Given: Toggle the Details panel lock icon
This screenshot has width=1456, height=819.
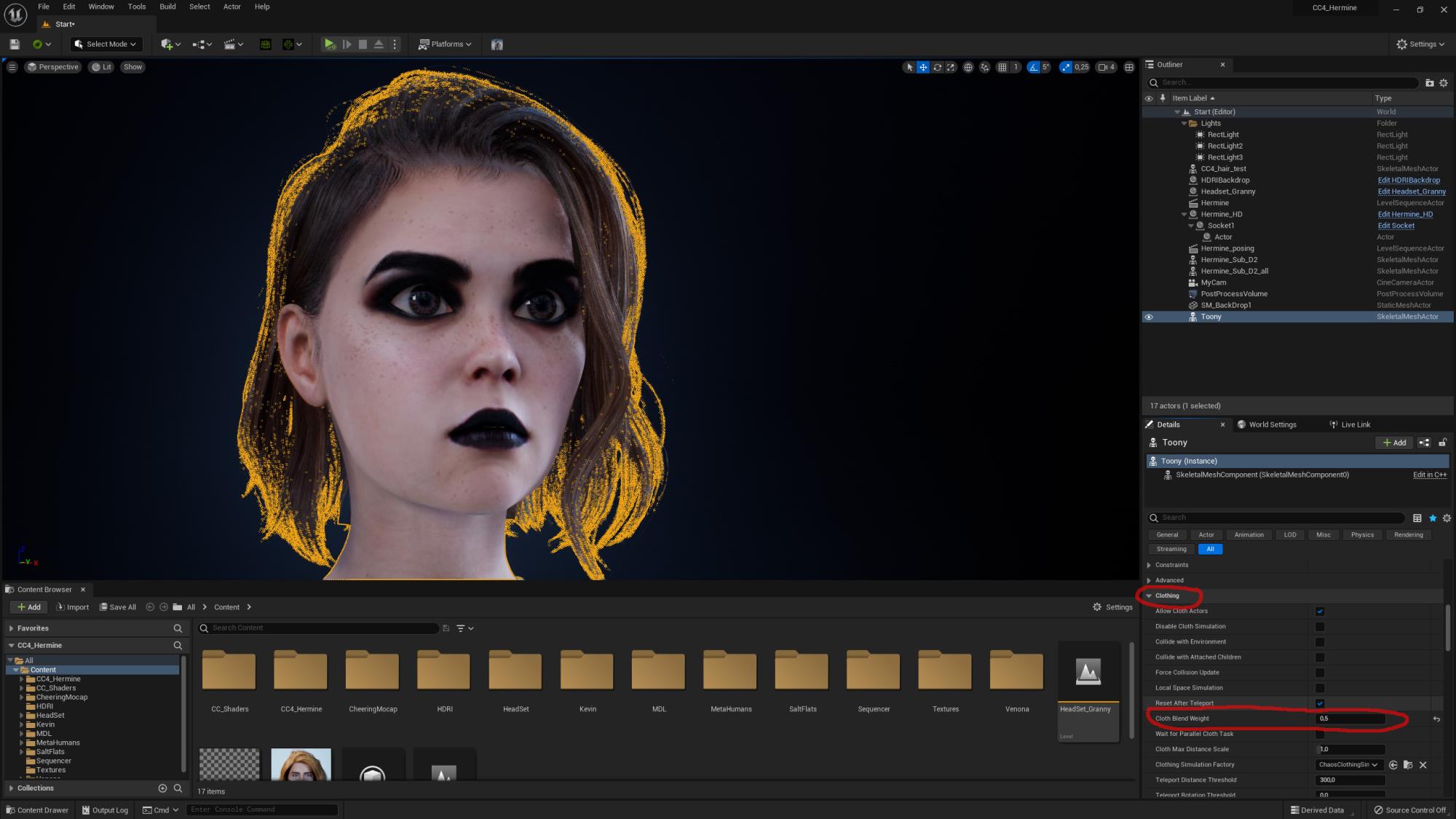Looking at the screenshot, I should [1442, 443].
